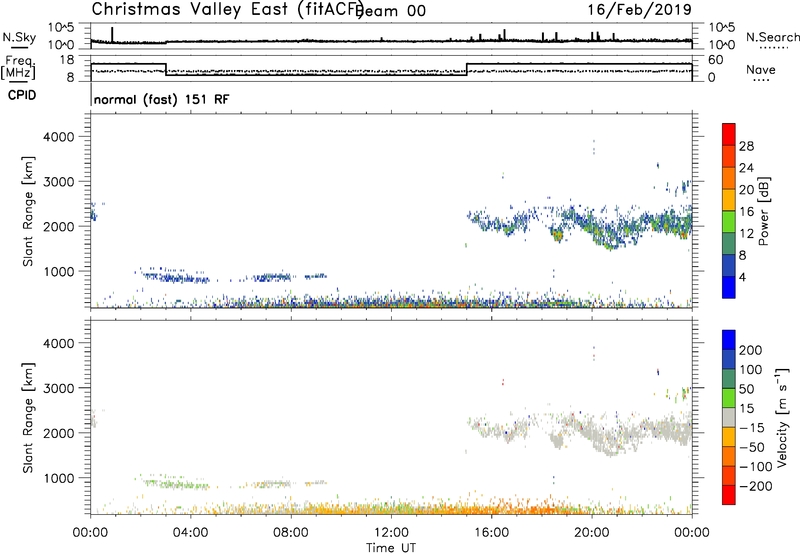Viewport: 800px width, 554px height.
Task: Click the '28' label on the power colorbar
Action: point(746,146)
